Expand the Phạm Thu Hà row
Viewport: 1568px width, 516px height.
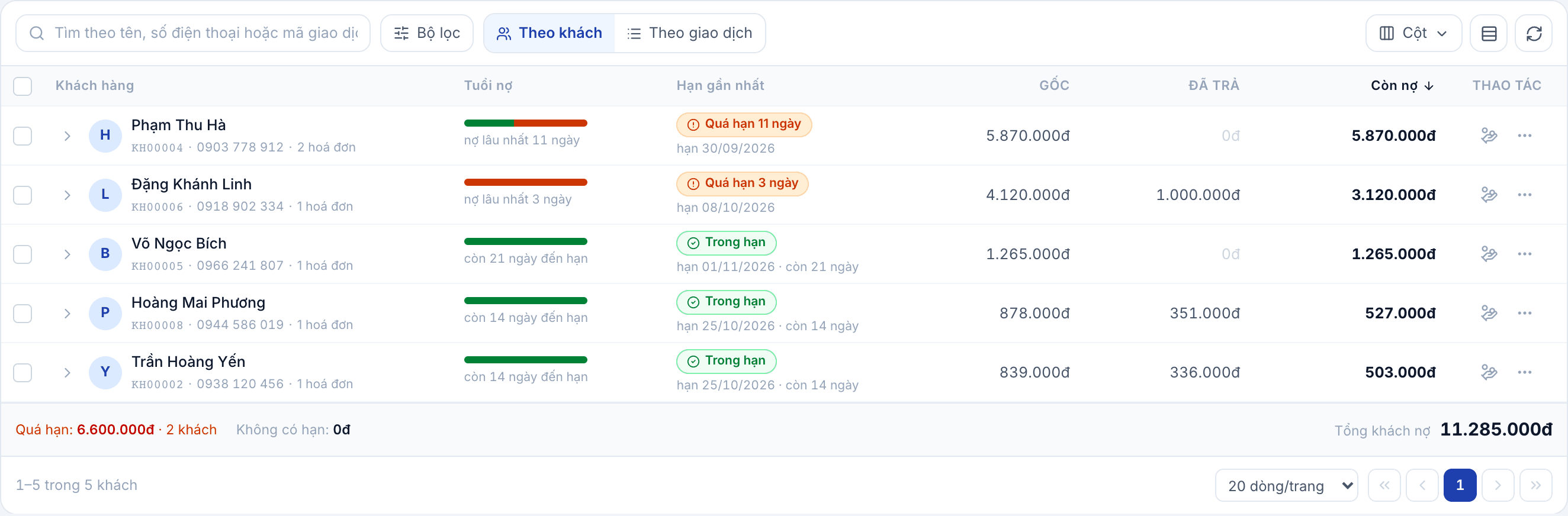[67, 136]
